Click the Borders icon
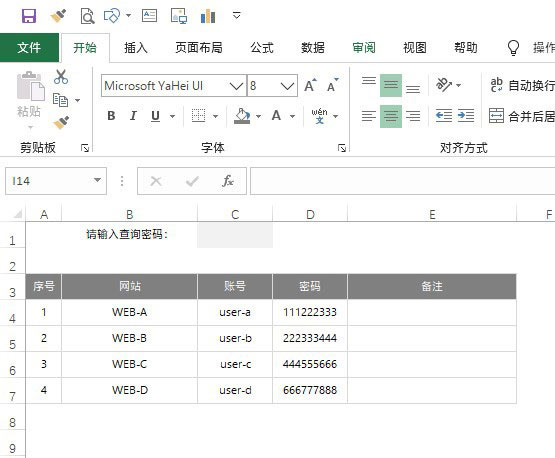This screenshot has width=555, height=458. (x=198, y=115)
